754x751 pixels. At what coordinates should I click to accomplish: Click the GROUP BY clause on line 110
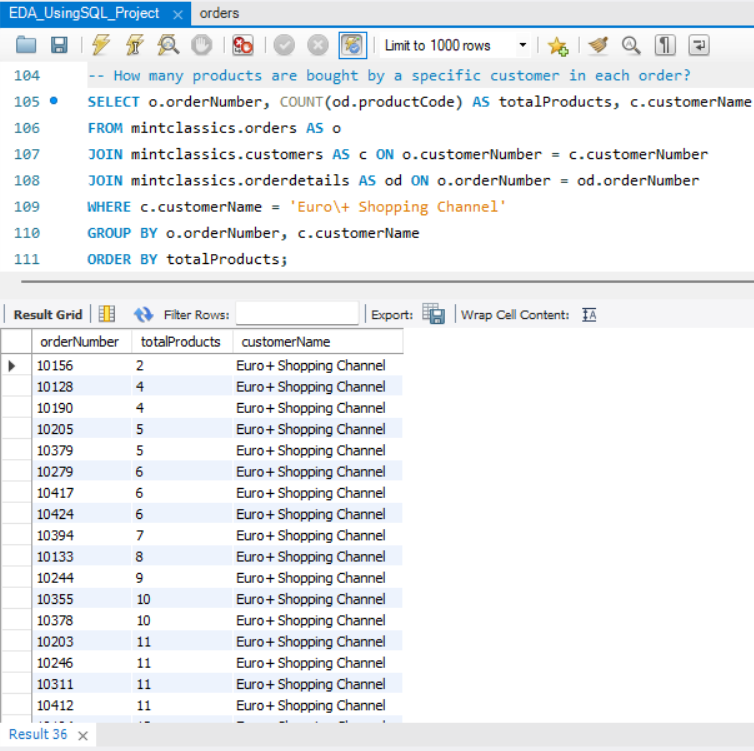pyautogui.click(x=253, y=233)
